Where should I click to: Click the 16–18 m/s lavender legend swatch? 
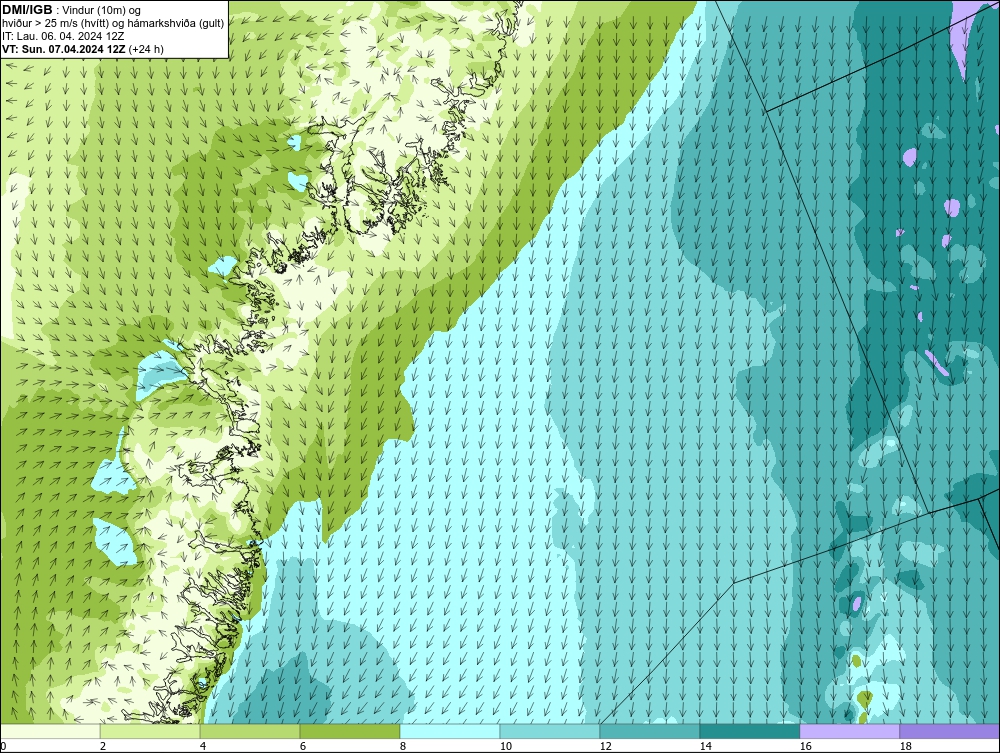pyautogui.click(x=849, y=731)
